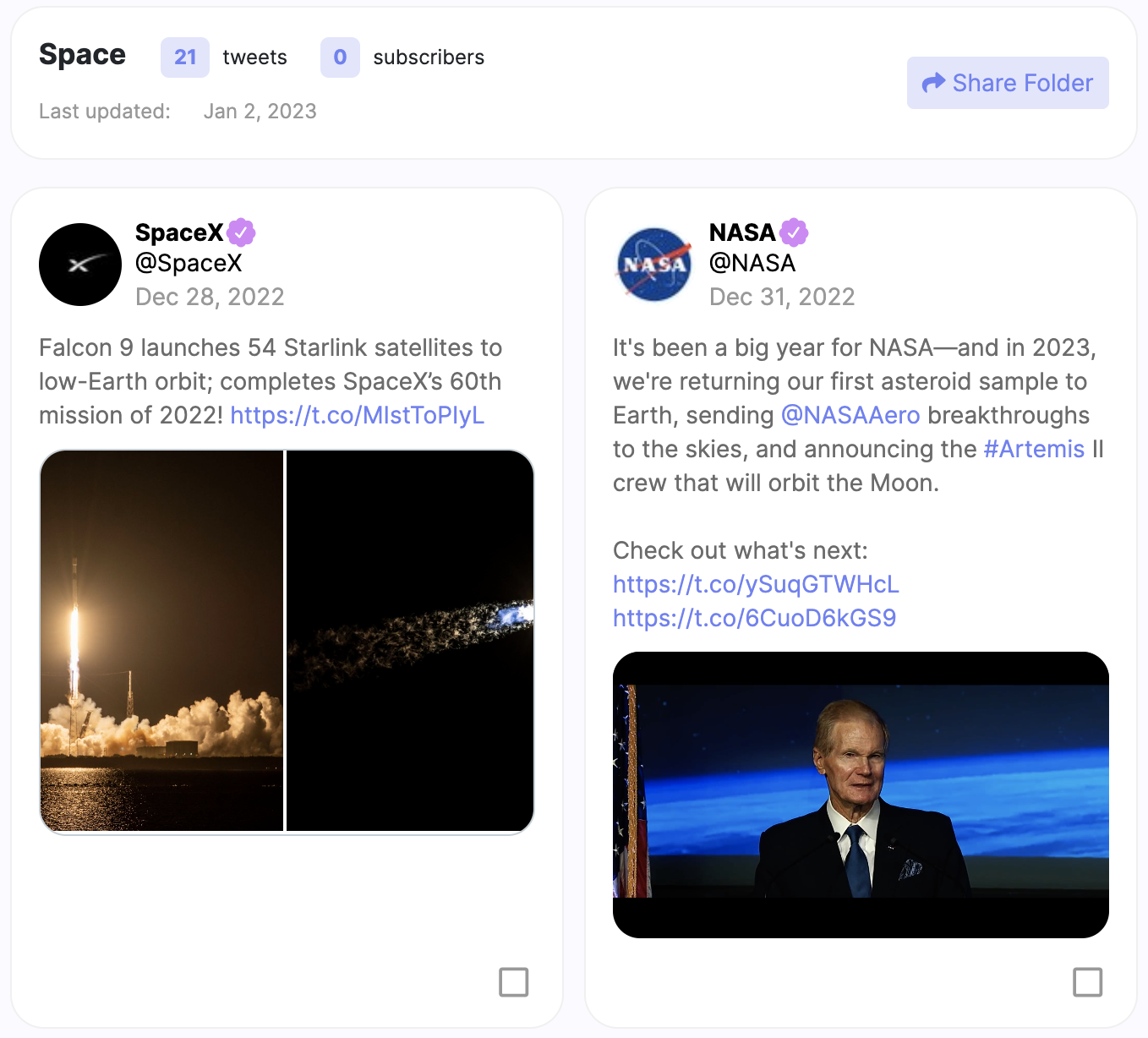This screenshot has width=1148, height=1038.
Task: Play the NASA speaker video
Action: (861, 795)
